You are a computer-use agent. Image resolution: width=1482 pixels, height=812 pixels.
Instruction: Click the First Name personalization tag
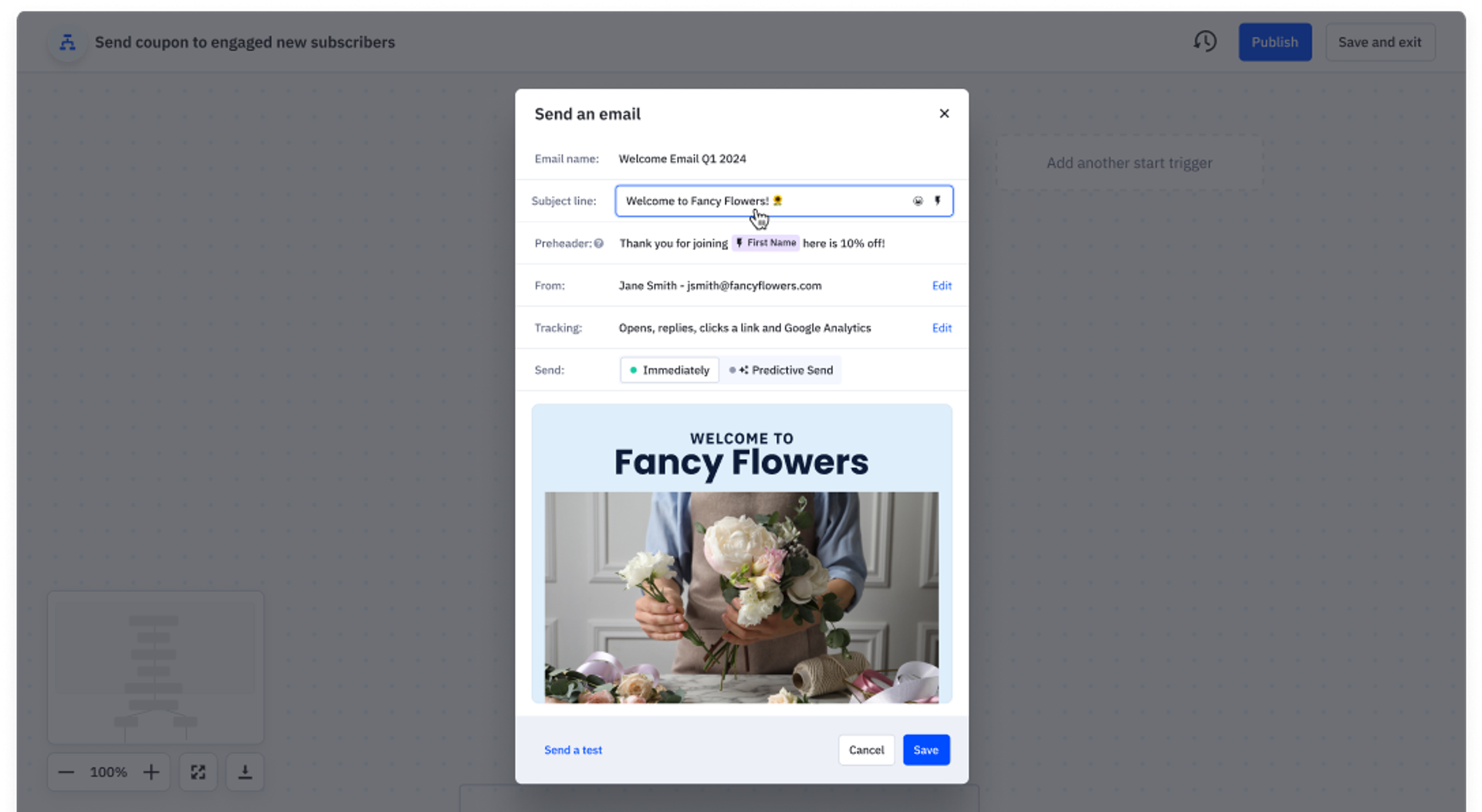[x=765, y=243]
